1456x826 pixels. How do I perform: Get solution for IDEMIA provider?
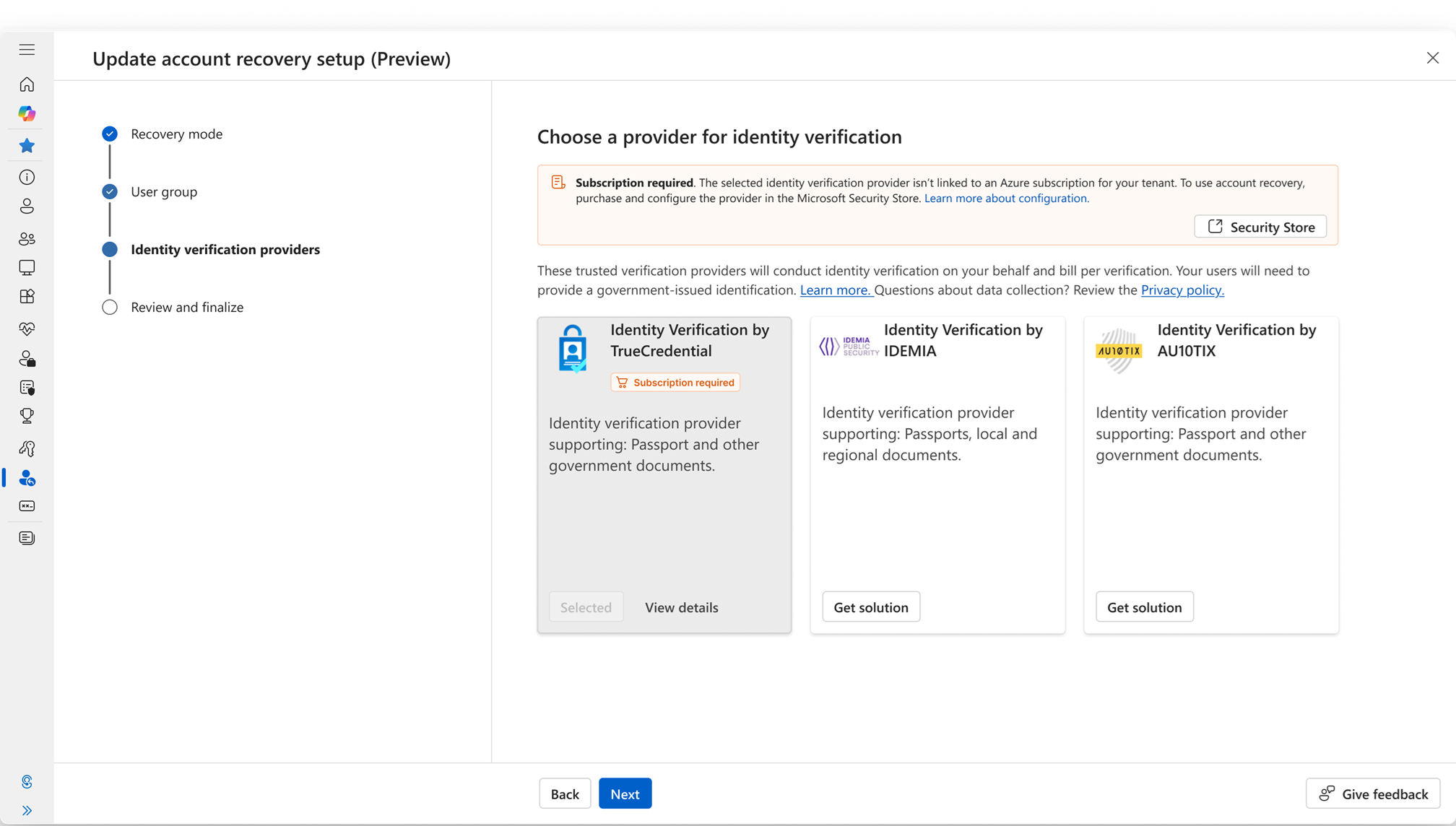click(870, 607)
